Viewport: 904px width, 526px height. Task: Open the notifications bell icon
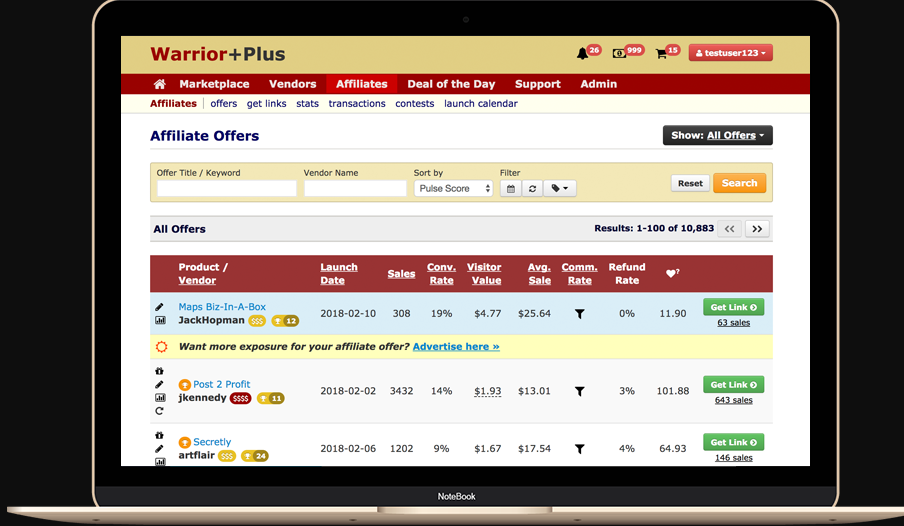[582, 54]
